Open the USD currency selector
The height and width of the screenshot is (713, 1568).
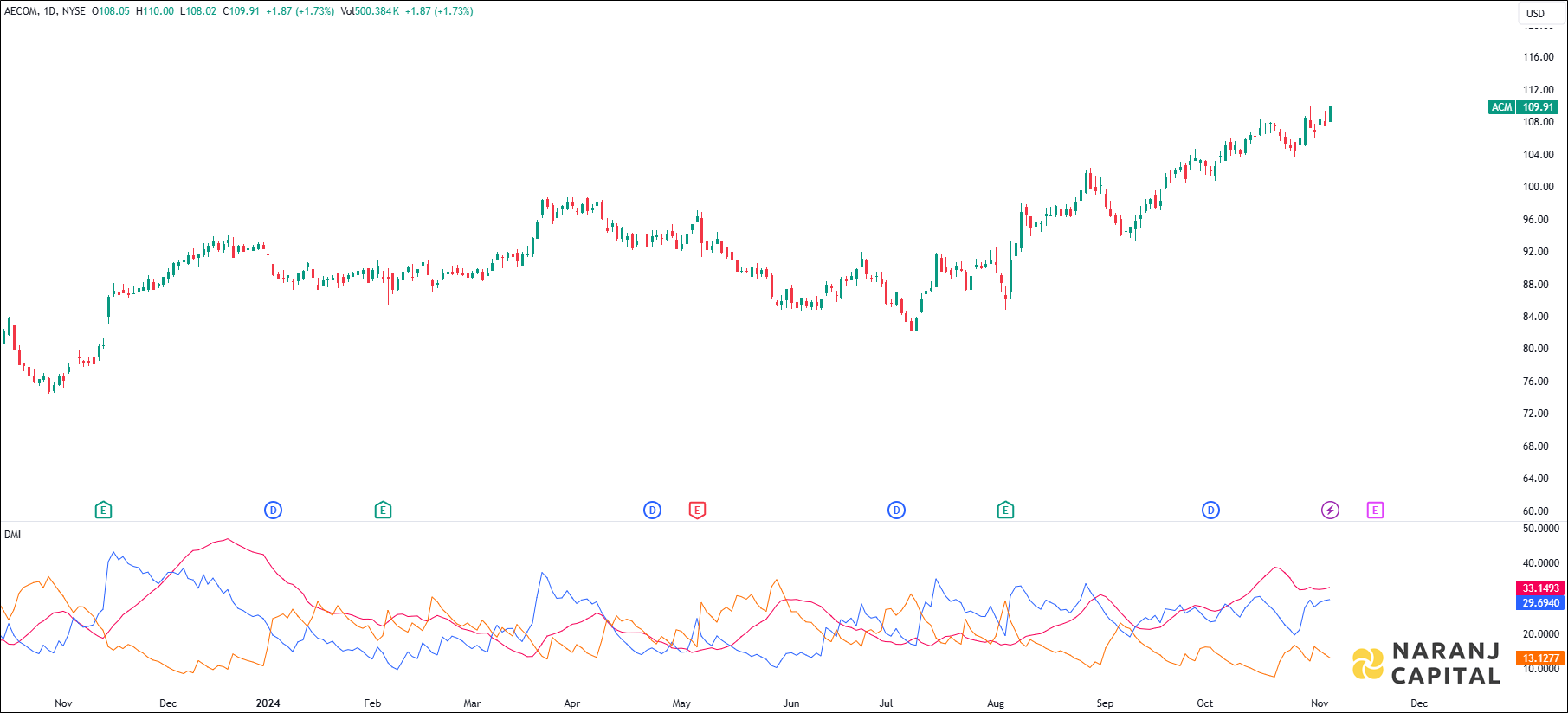pyautogui.click(x=1535, y=13)
